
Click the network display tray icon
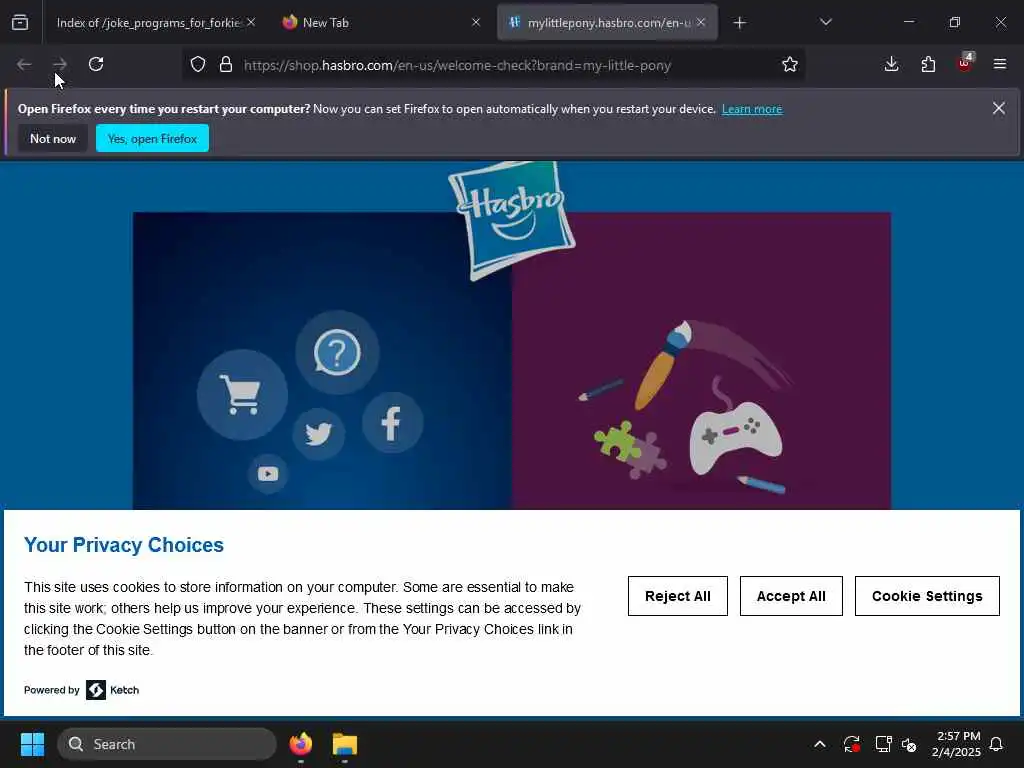(x=883, y=744)
